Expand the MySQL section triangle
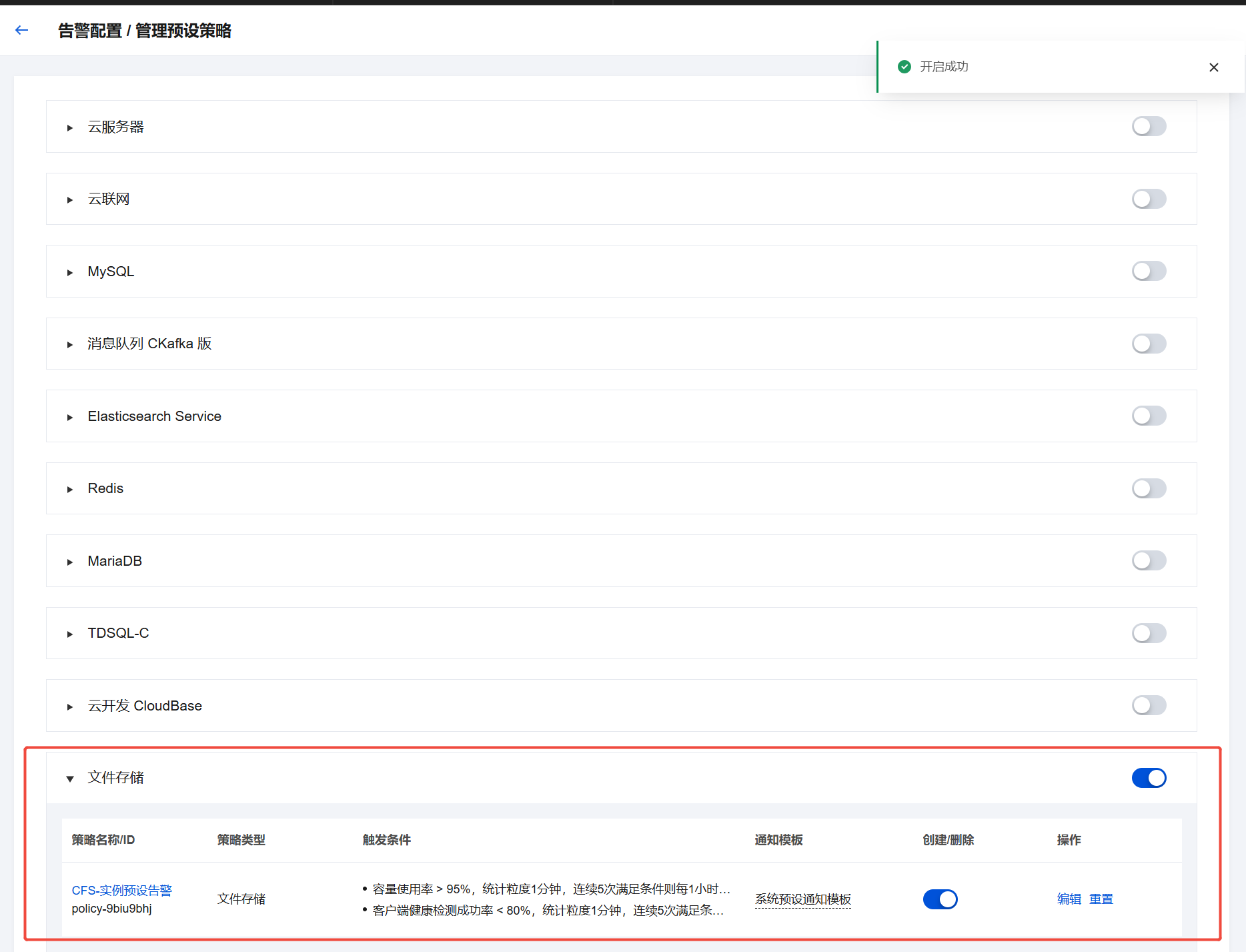 coord(70,272)
